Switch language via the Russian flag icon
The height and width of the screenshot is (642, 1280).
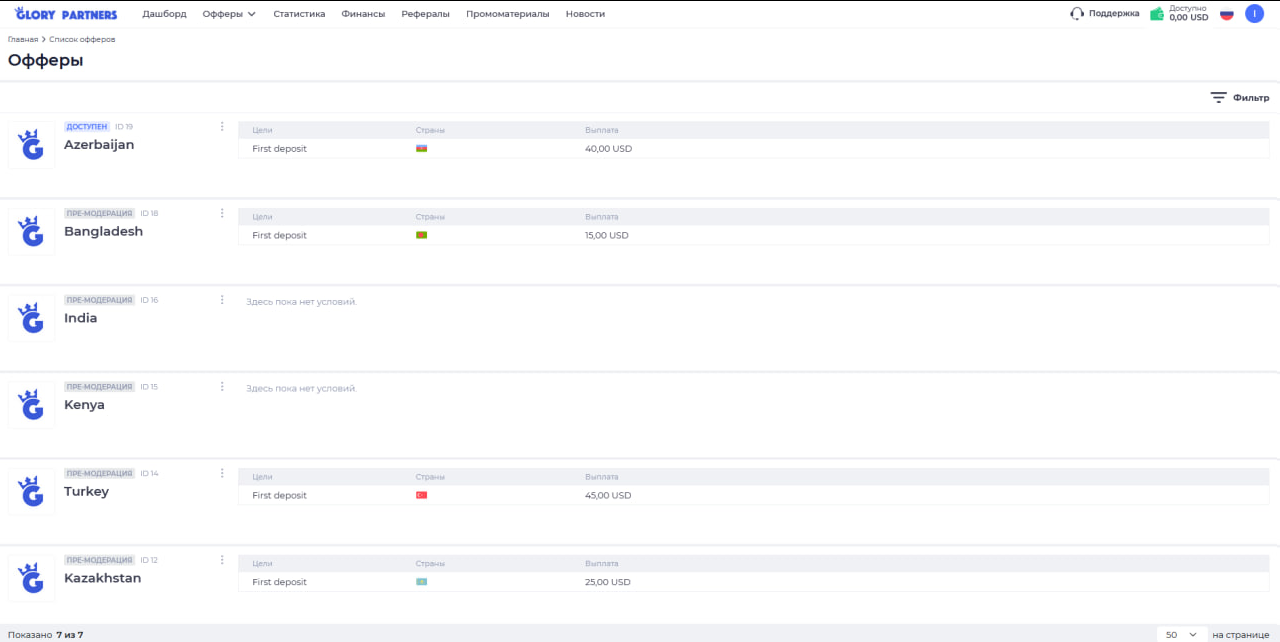(x=1227, y=14)
